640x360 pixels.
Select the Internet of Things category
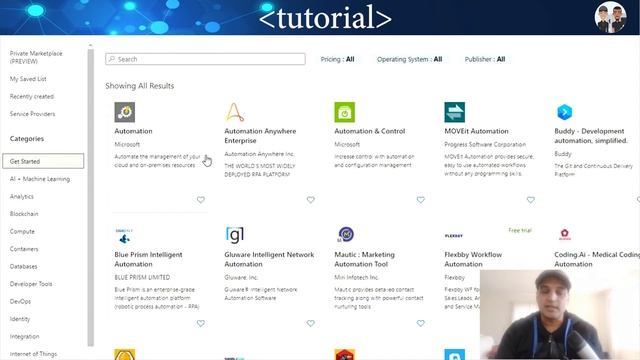(x=33, y=354)
